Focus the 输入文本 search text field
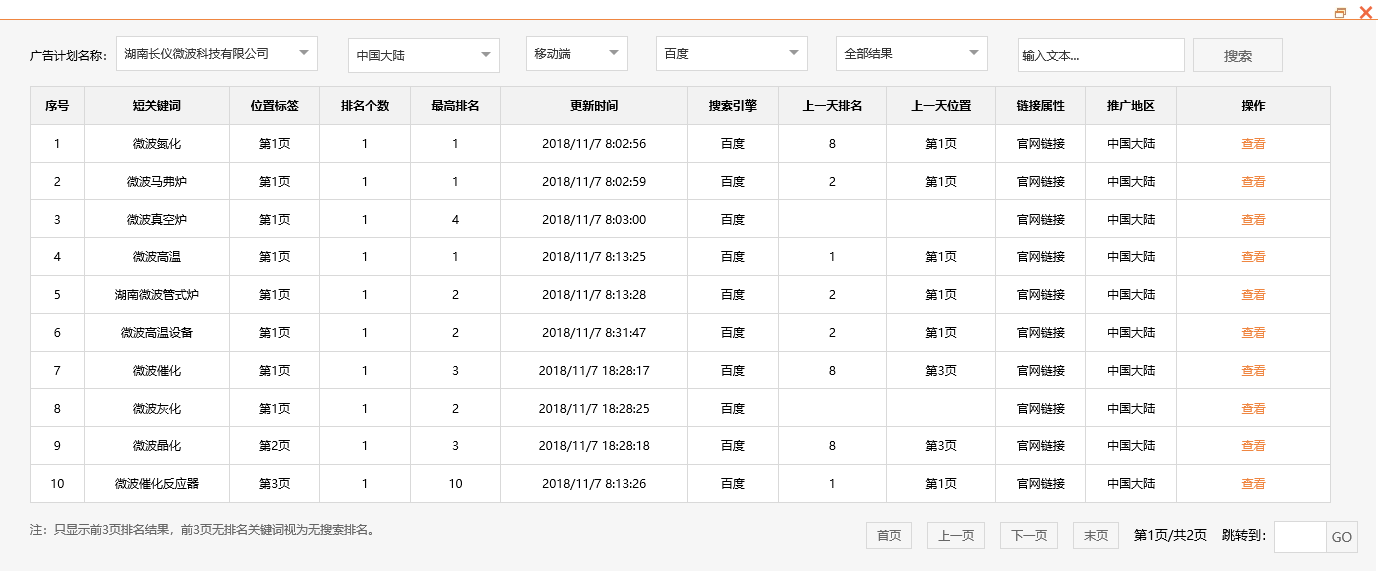Image resolution: width=1378 pixels, height=571 pixels. click(1101, 55)
